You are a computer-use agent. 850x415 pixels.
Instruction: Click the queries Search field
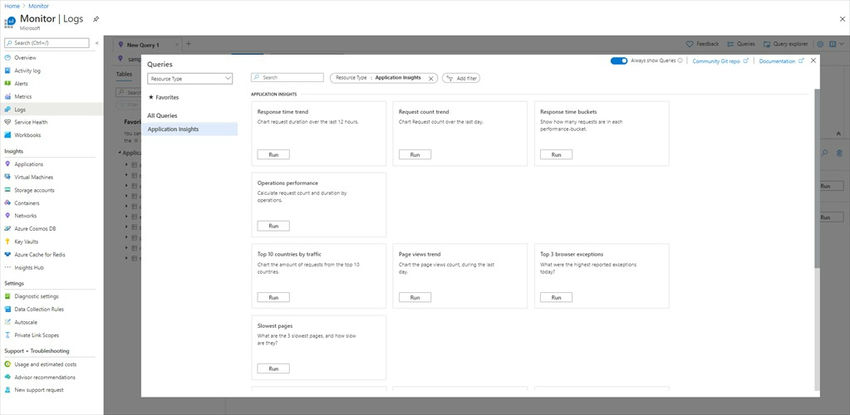(x=290, y=77)
